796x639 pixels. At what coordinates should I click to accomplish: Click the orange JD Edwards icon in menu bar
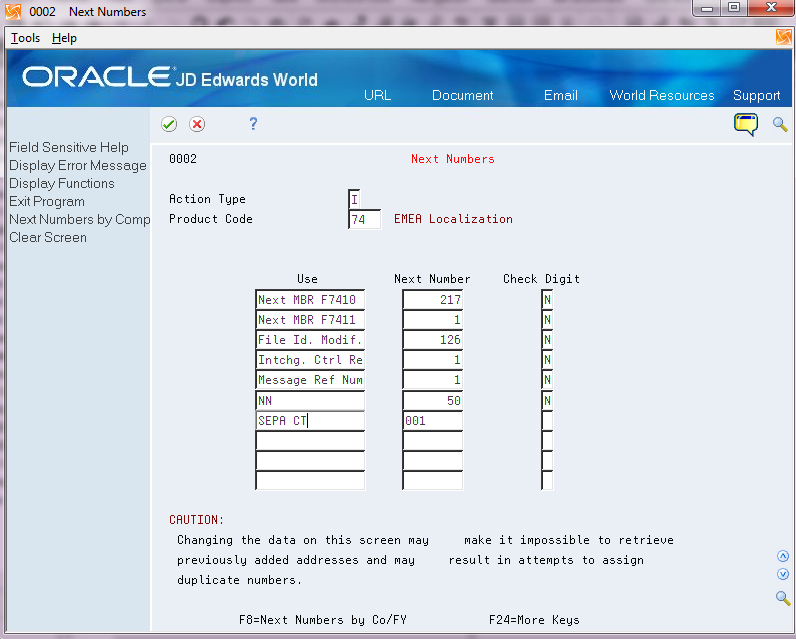coord(783,37)
